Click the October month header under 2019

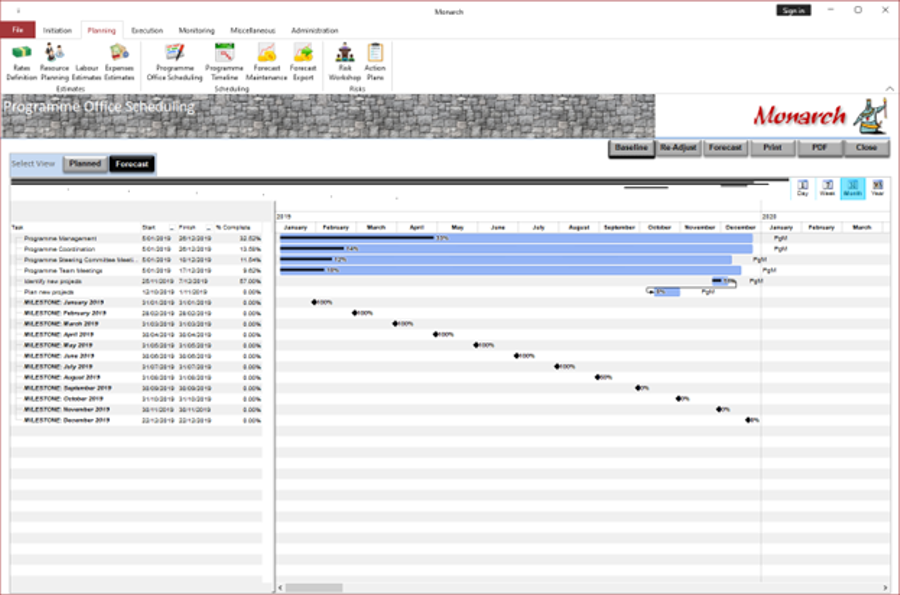pos(660,228)
